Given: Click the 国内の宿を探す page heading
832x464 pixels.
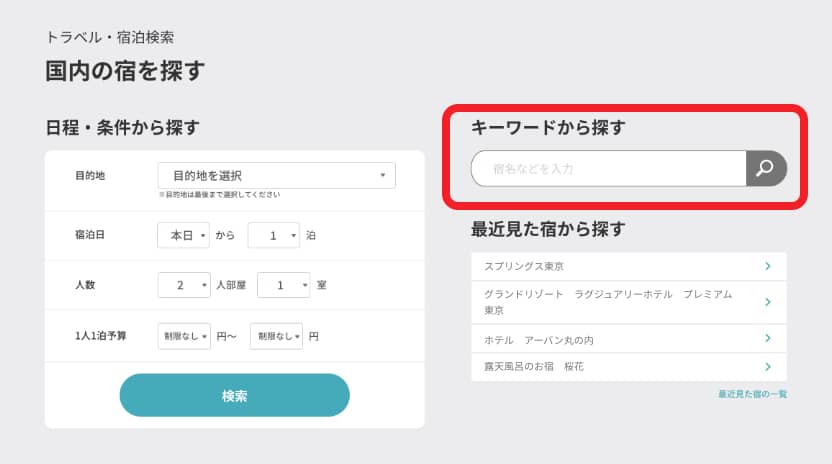Looking at the screenshot, I should point(125,70).
